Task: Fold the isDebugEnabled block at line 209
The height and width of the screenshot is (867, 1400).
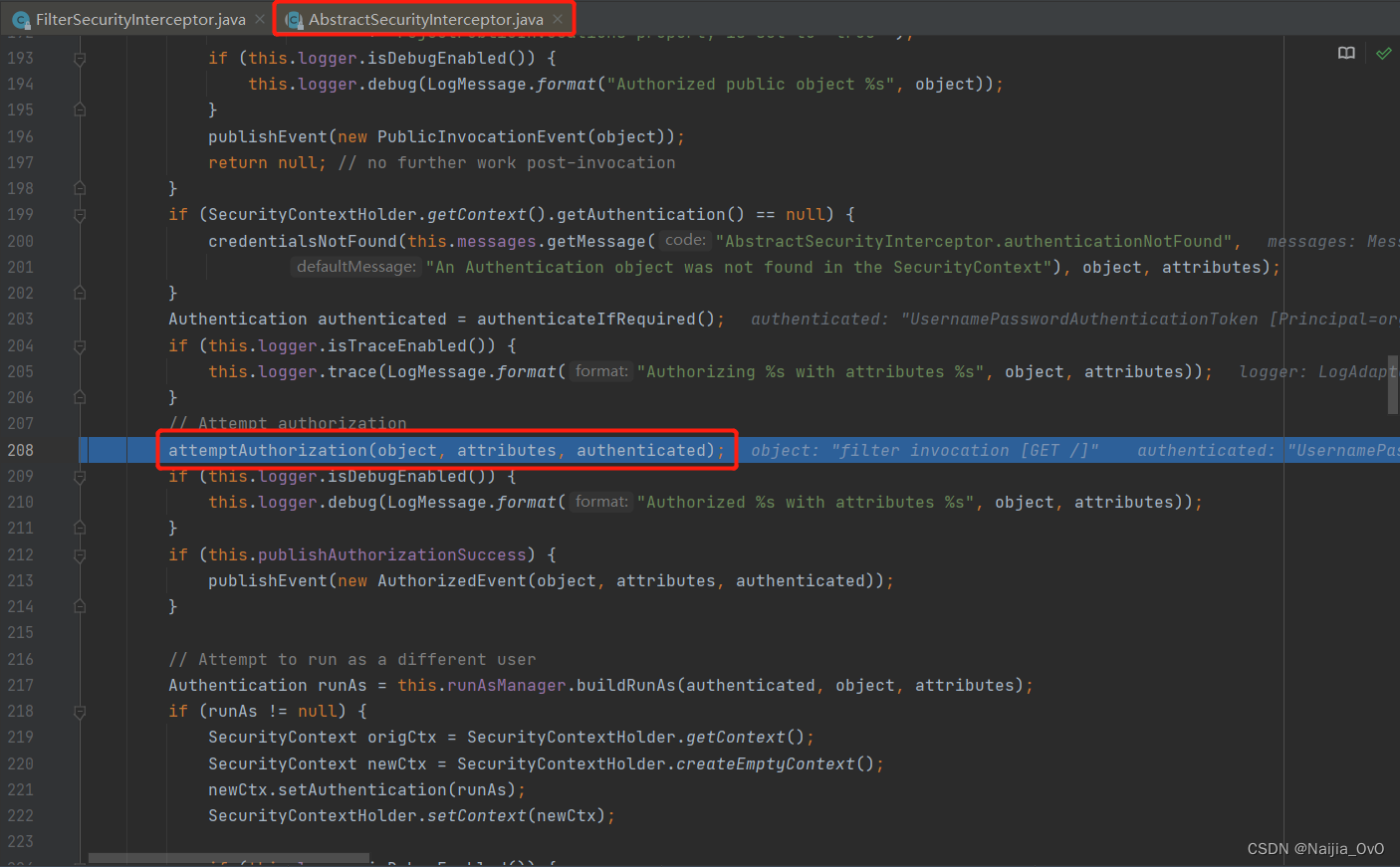Action: [80, 476]
